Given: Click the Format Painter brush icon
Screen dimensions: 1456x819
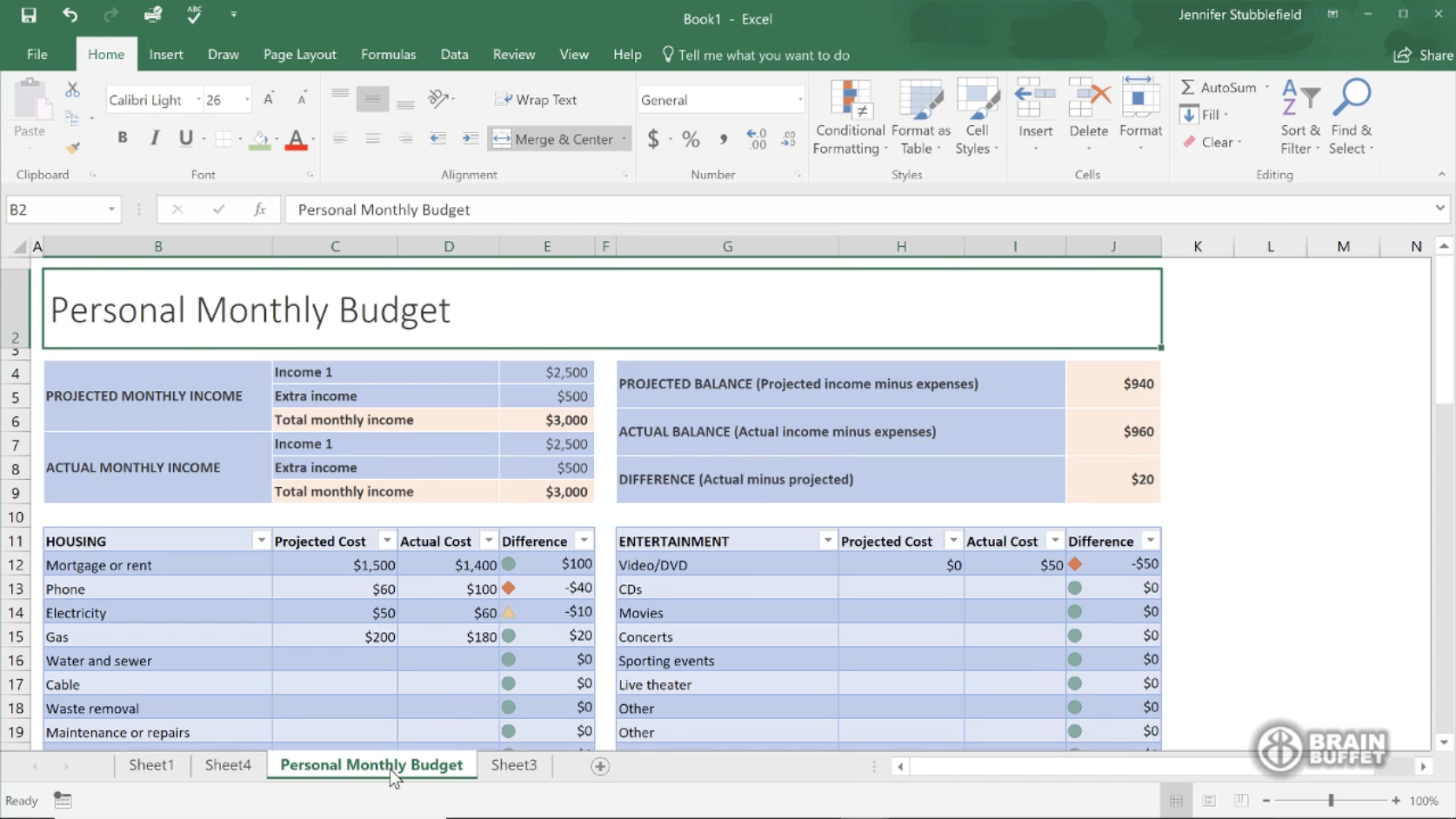Looking at the screenshot, I should [73, 149].
